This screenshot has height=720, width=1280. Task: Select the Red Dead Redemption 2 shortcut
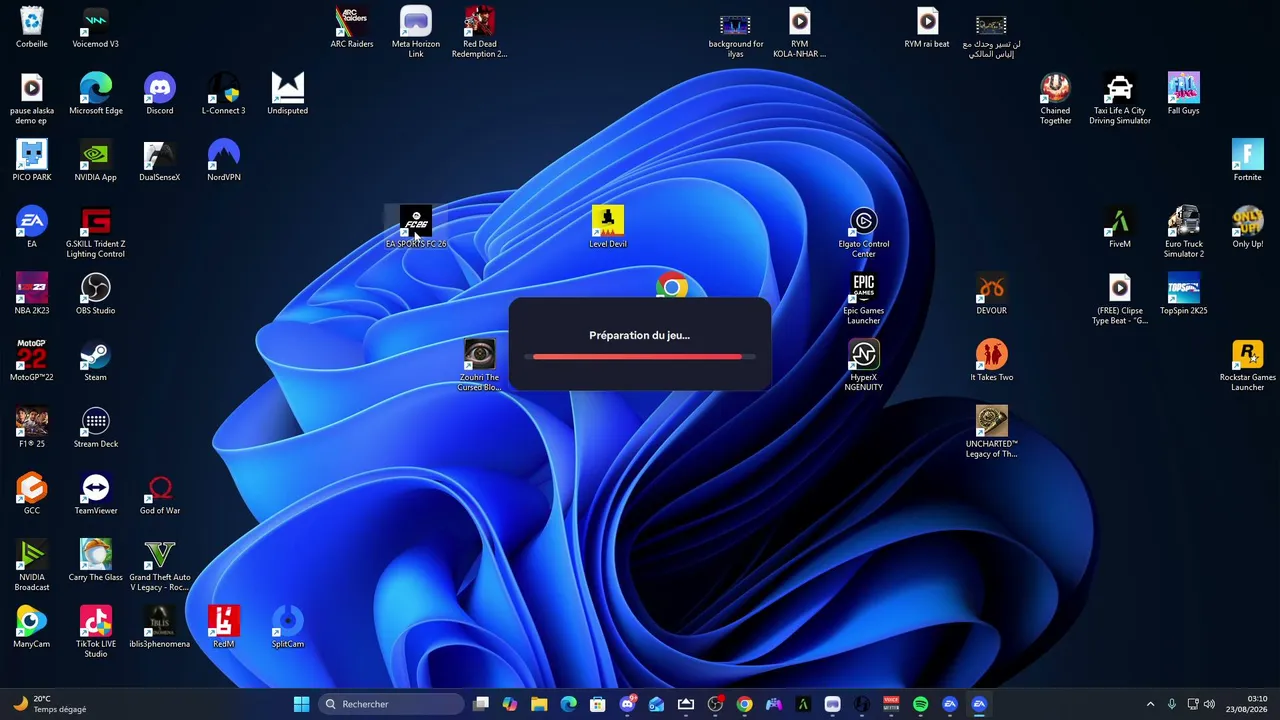pos(480,32)
